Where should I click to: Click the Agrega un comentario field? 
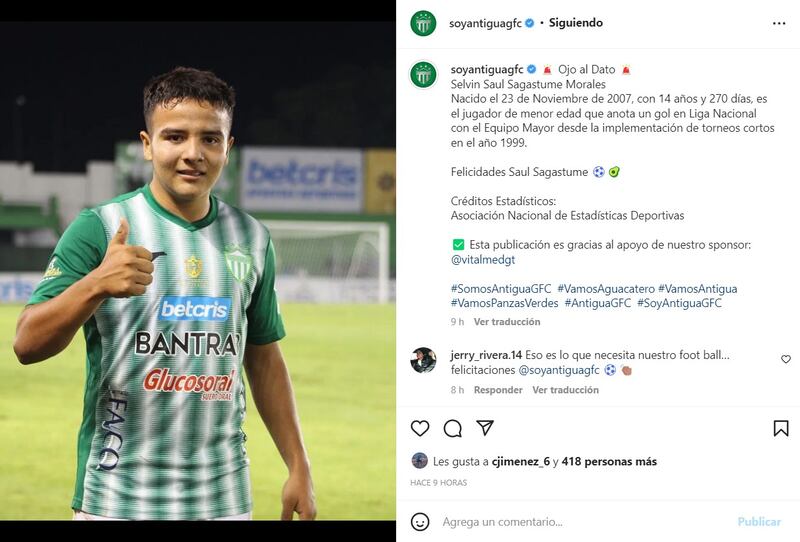pyautogui.click(x=584, y=522)
